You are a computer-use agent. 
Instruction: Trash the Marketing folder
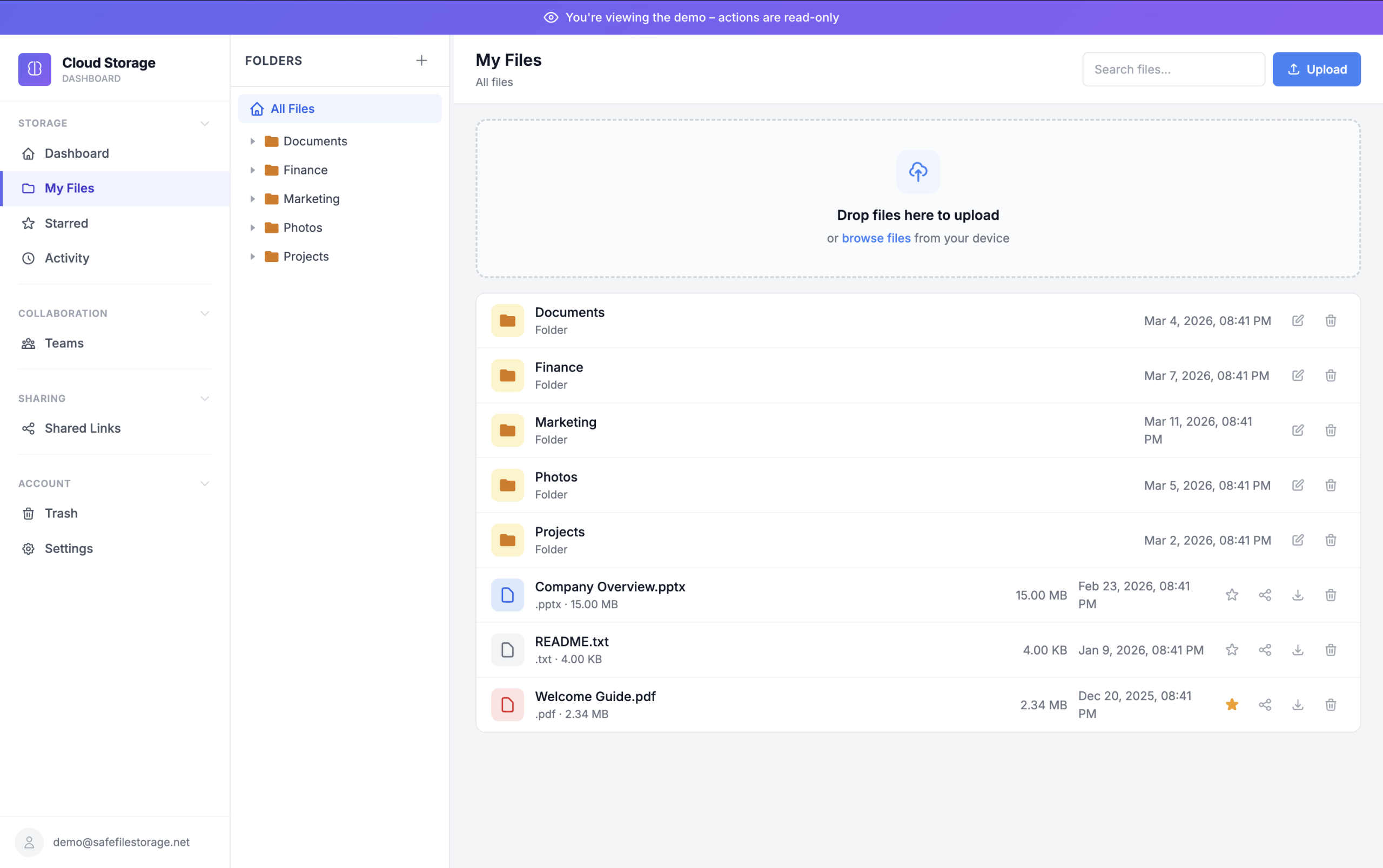pyautogui.click(x=1330, y=430)
